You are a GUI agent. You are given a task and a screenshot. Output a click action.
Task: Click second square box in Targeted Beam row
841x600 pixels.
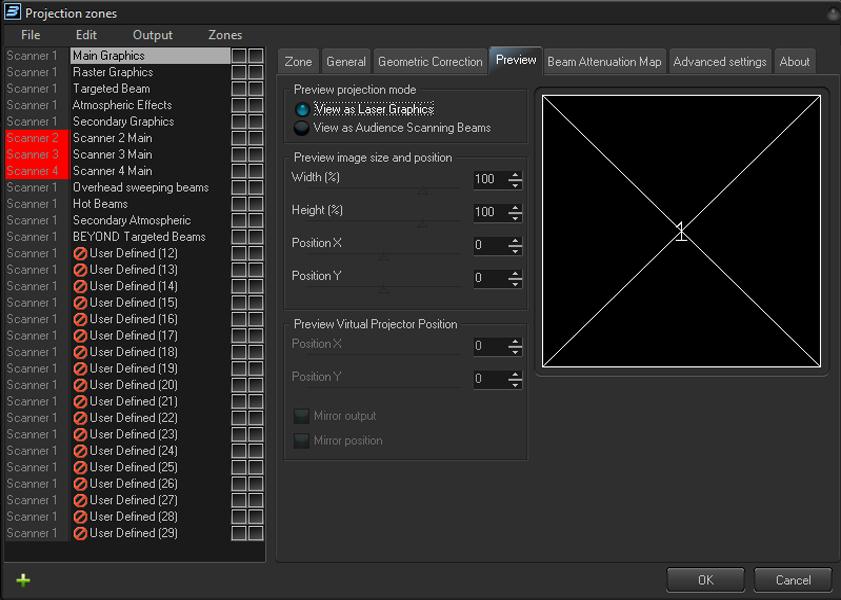(x=256, y=89)
